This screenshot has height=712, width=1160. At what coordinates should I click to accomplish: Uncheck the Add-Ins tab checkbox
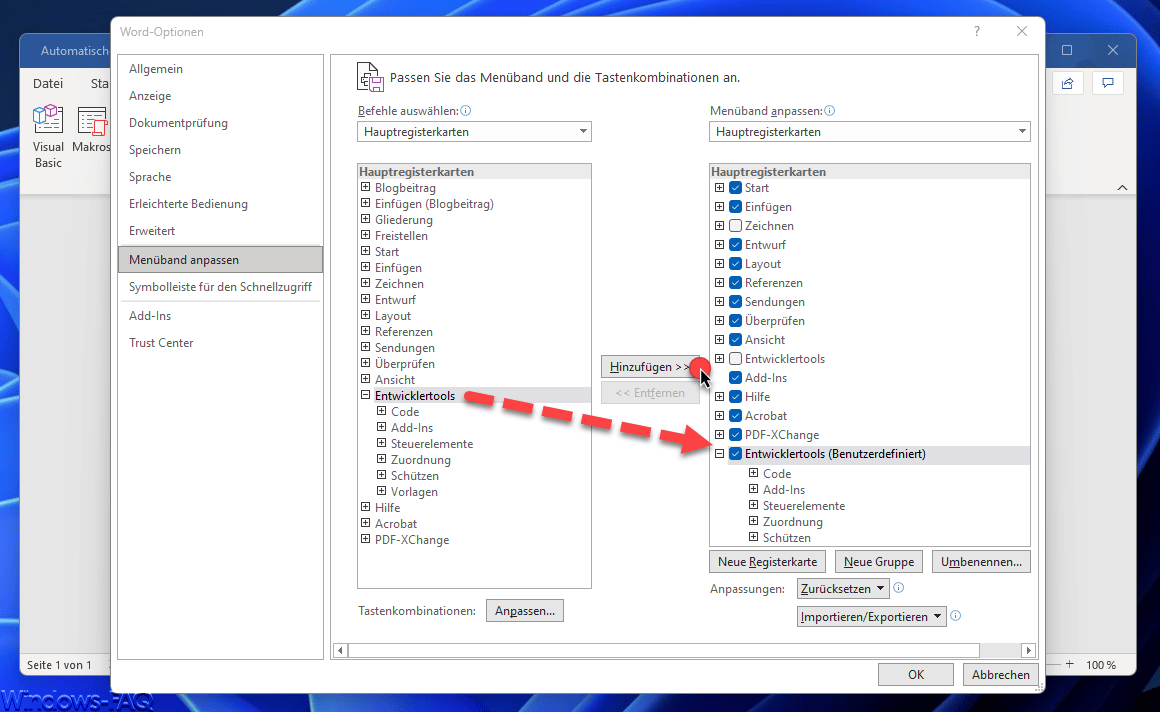coord(735,378)
